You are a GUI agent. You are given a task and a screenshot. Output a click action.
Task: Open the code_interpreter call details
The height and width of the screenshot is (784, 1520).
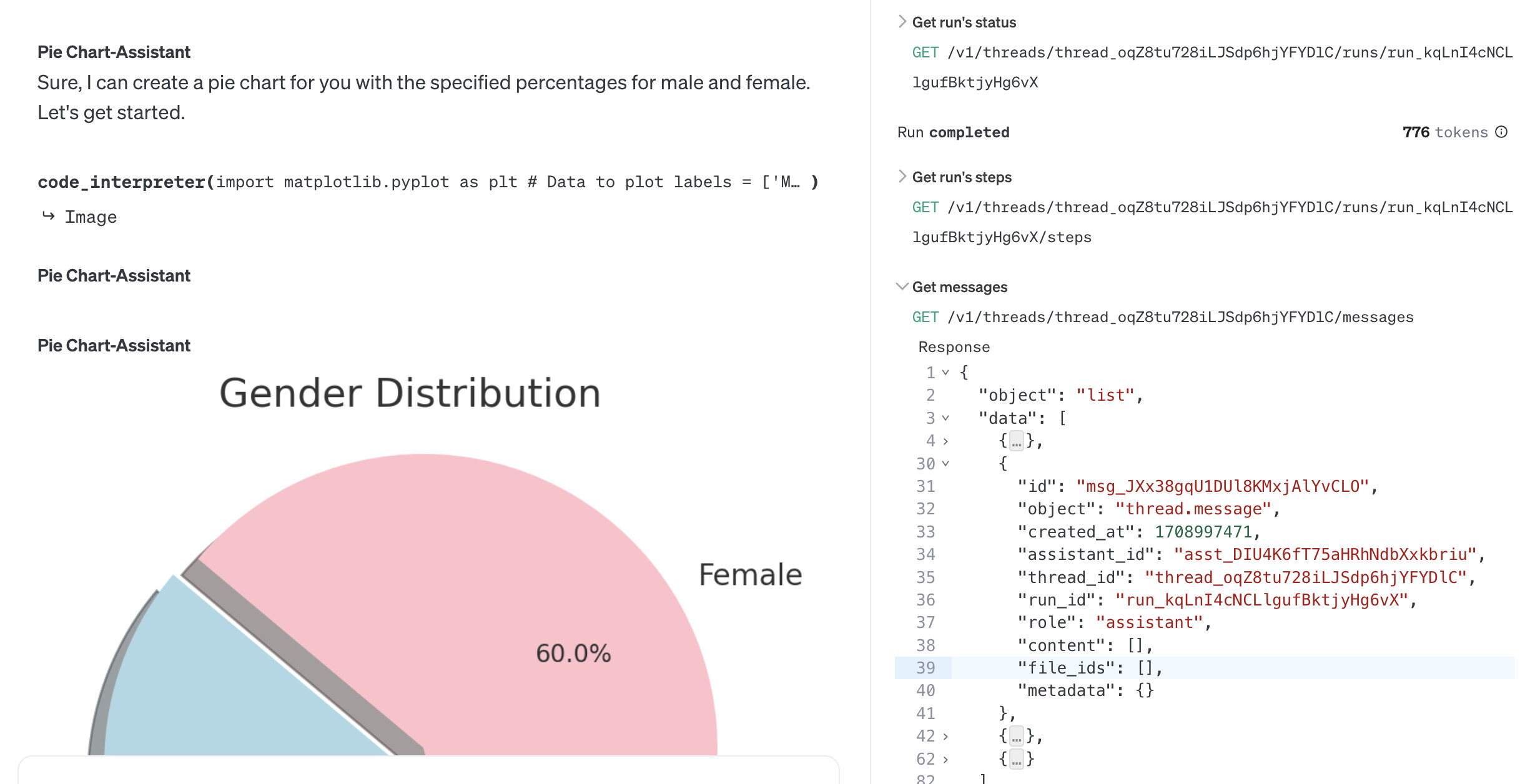(428, 182)
